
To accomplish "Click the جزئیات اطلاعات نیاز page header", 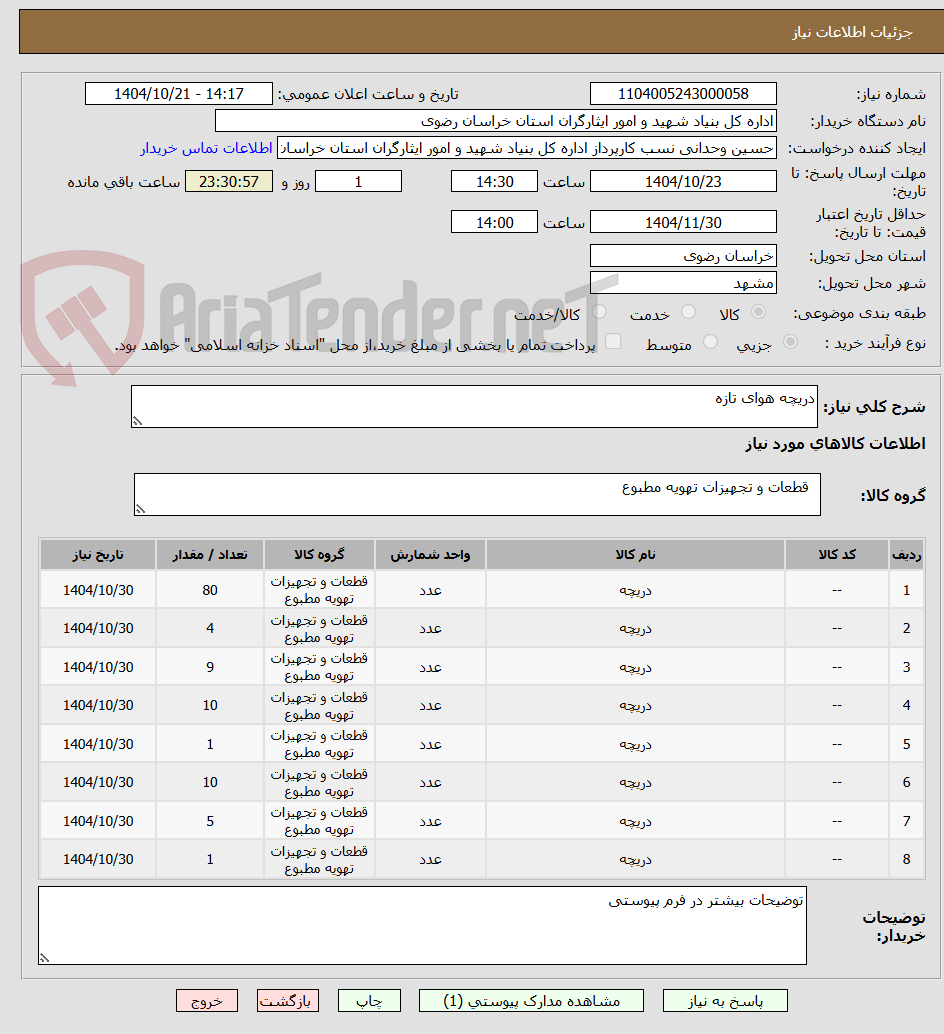I will pyautogui.click(x=852, y=32).
